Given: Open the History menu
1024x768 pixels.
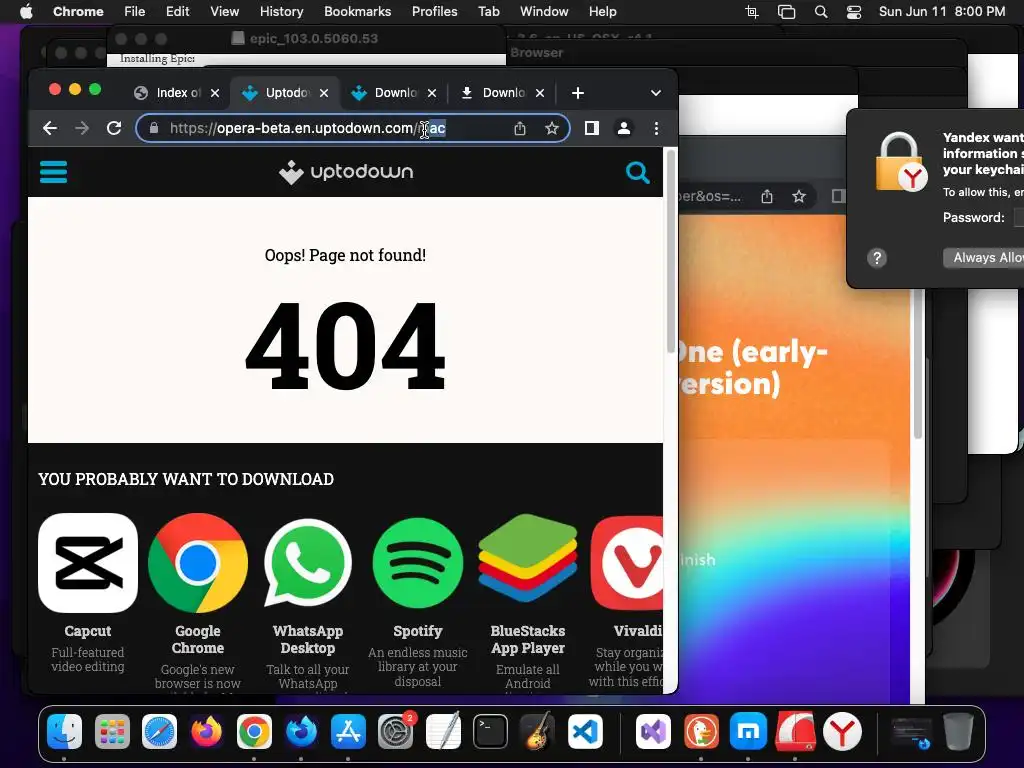Looking at the screenshot, I should point(281,11).
